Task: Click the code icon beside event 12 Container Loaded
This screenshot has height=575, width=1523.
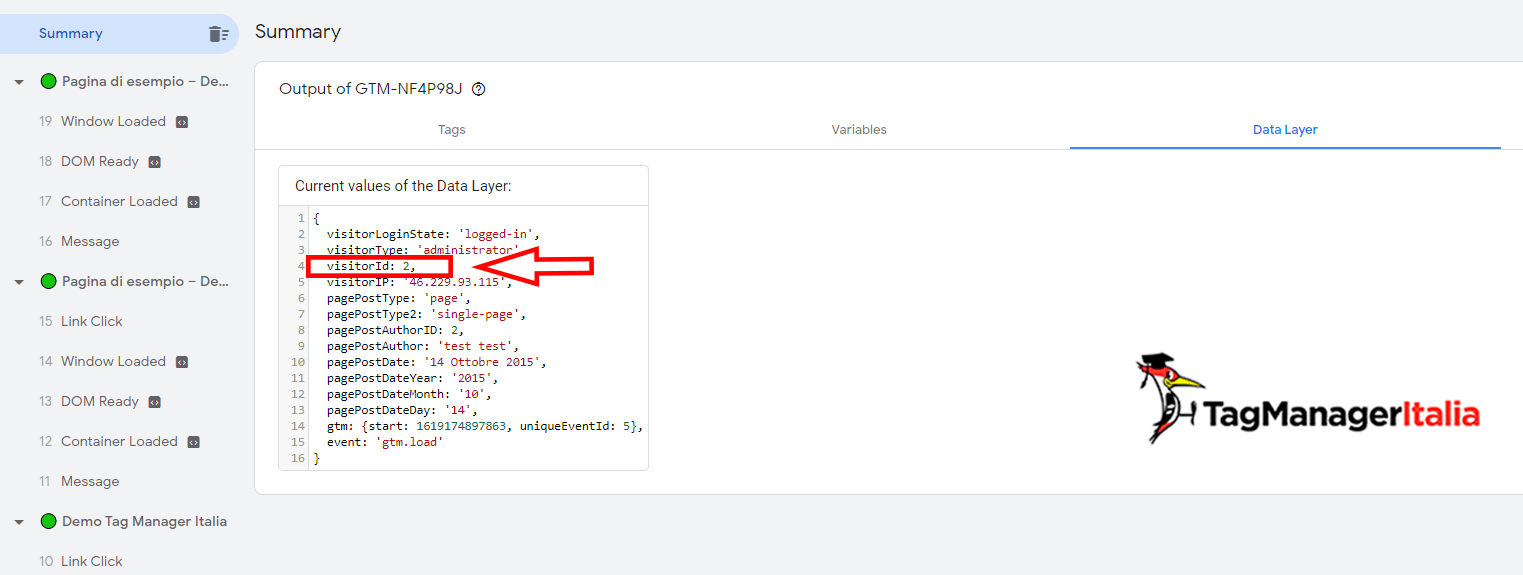Action: pos(194,442)
